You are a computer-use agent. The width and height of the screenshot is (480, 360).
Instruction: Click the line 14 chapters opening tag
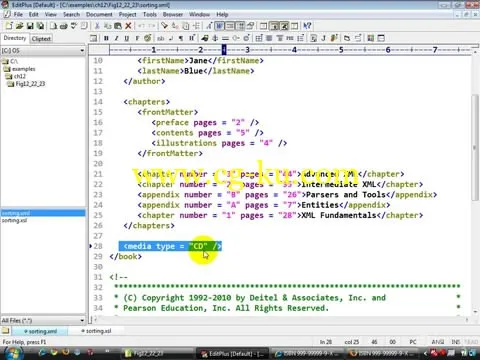(x=147, y=102)
